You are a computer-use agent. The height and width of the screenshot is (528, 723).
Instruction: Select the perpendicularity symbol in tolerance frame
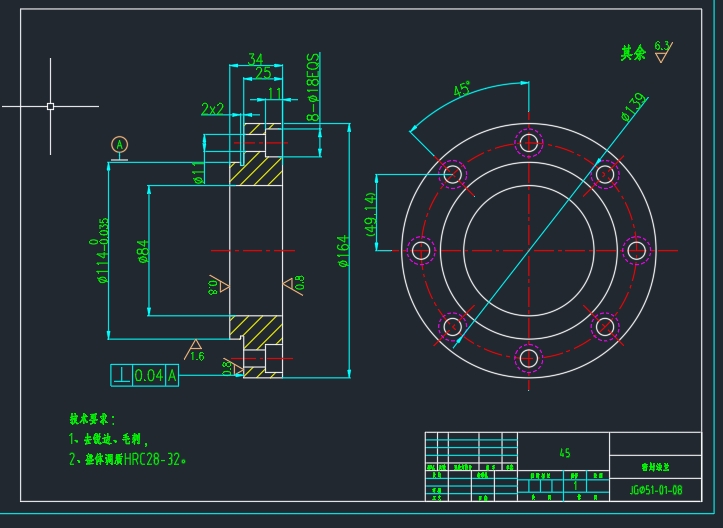coord(122,375)
